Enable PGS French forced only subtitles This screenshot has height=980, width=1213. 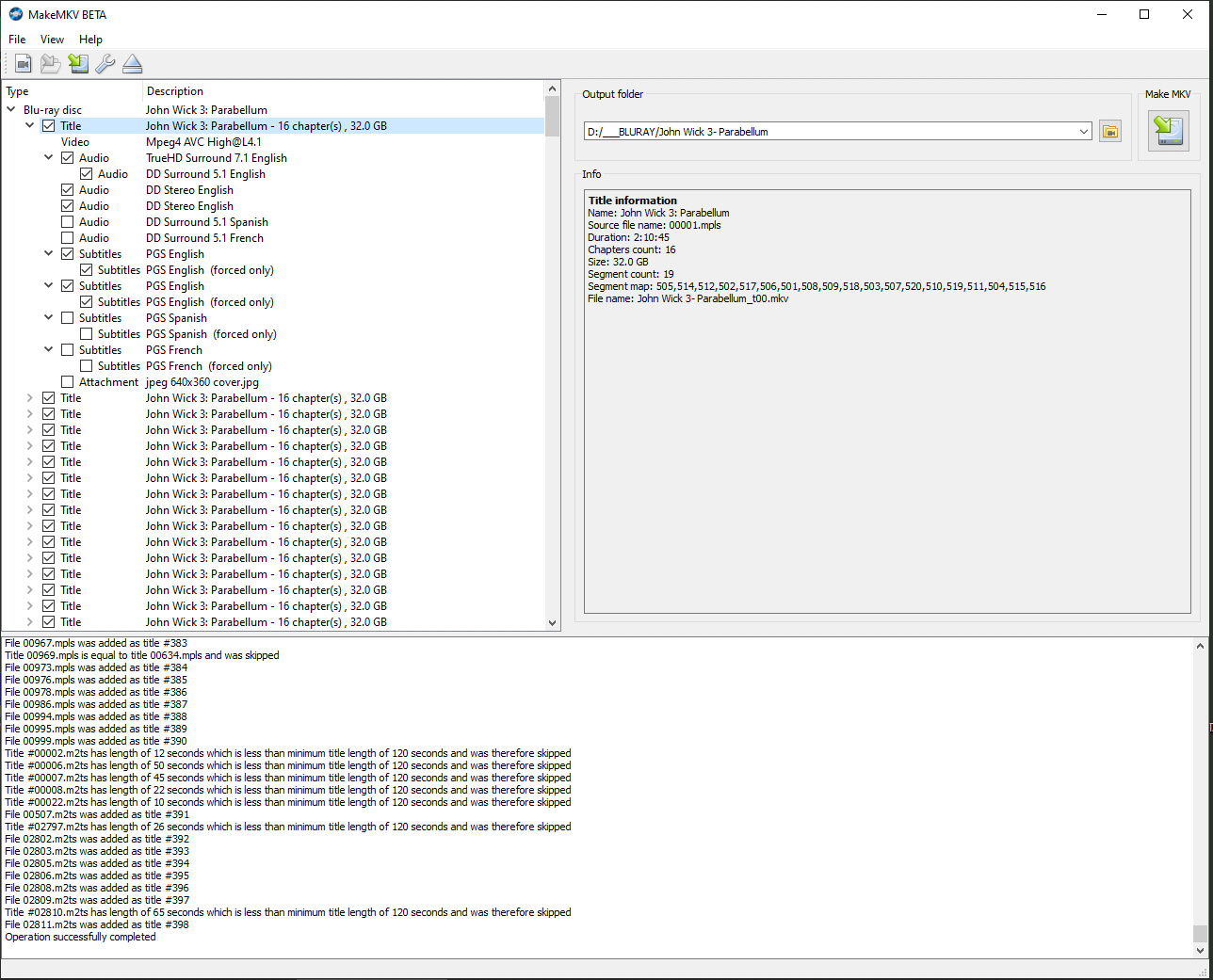(87, 366)
